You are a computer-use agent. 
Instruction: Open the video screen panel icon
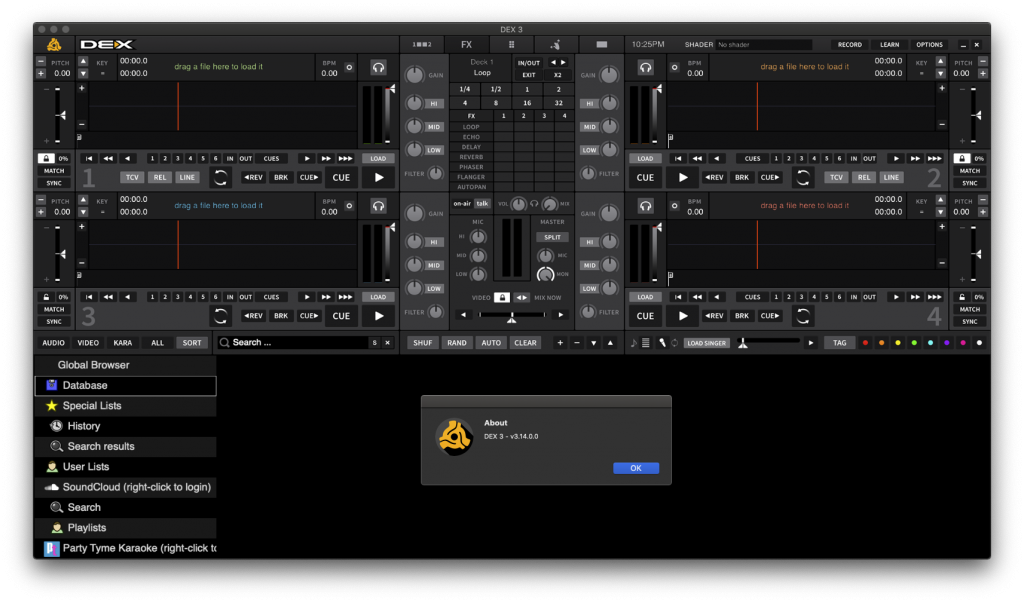[x=601, y=44]
